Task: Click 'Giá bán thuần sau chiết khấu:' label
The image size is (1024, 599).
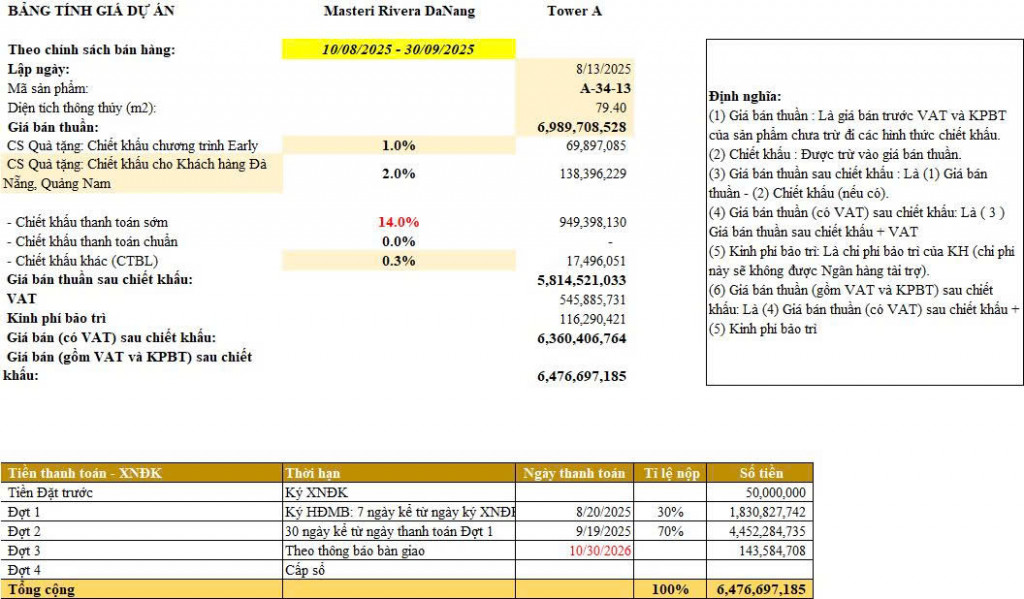Action: coord(100,280)
